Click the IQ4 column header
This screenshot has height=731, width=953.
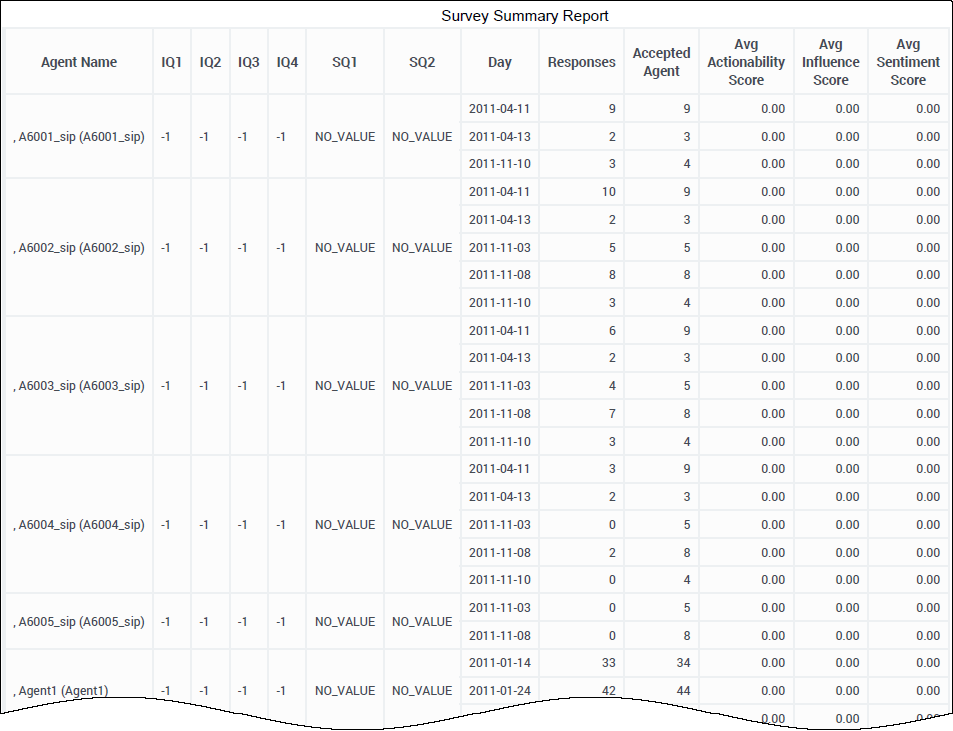click(287, 62)
